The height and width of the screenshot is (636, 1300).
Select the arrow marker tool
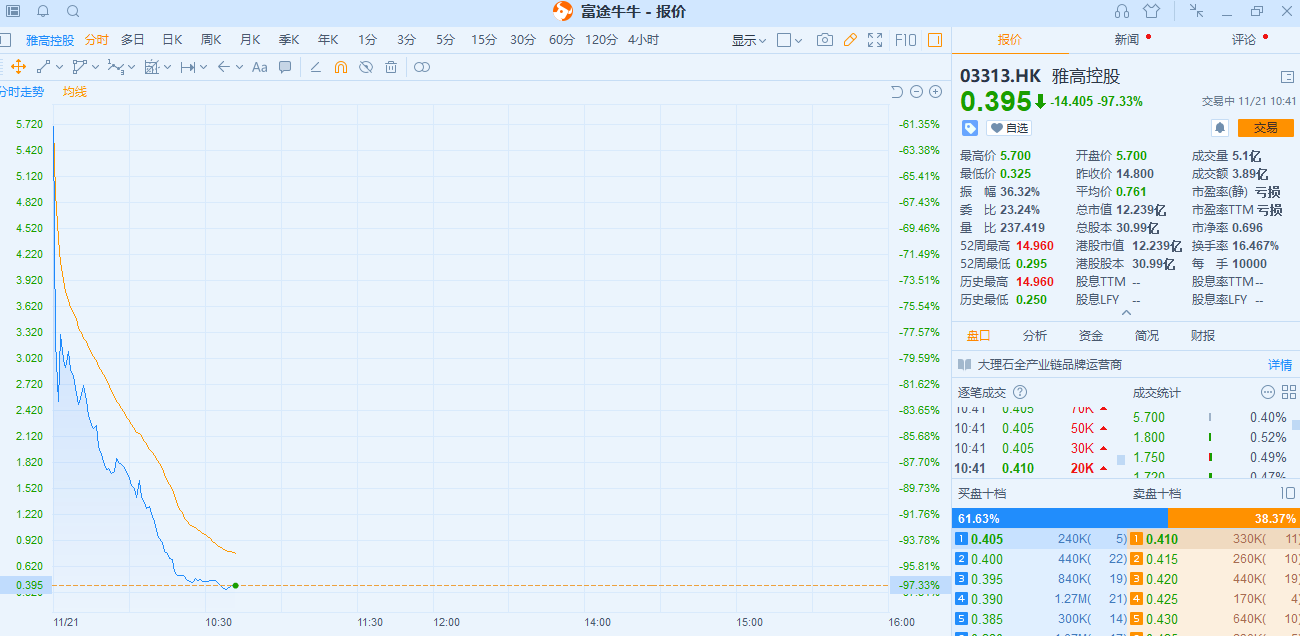point(224,67)
